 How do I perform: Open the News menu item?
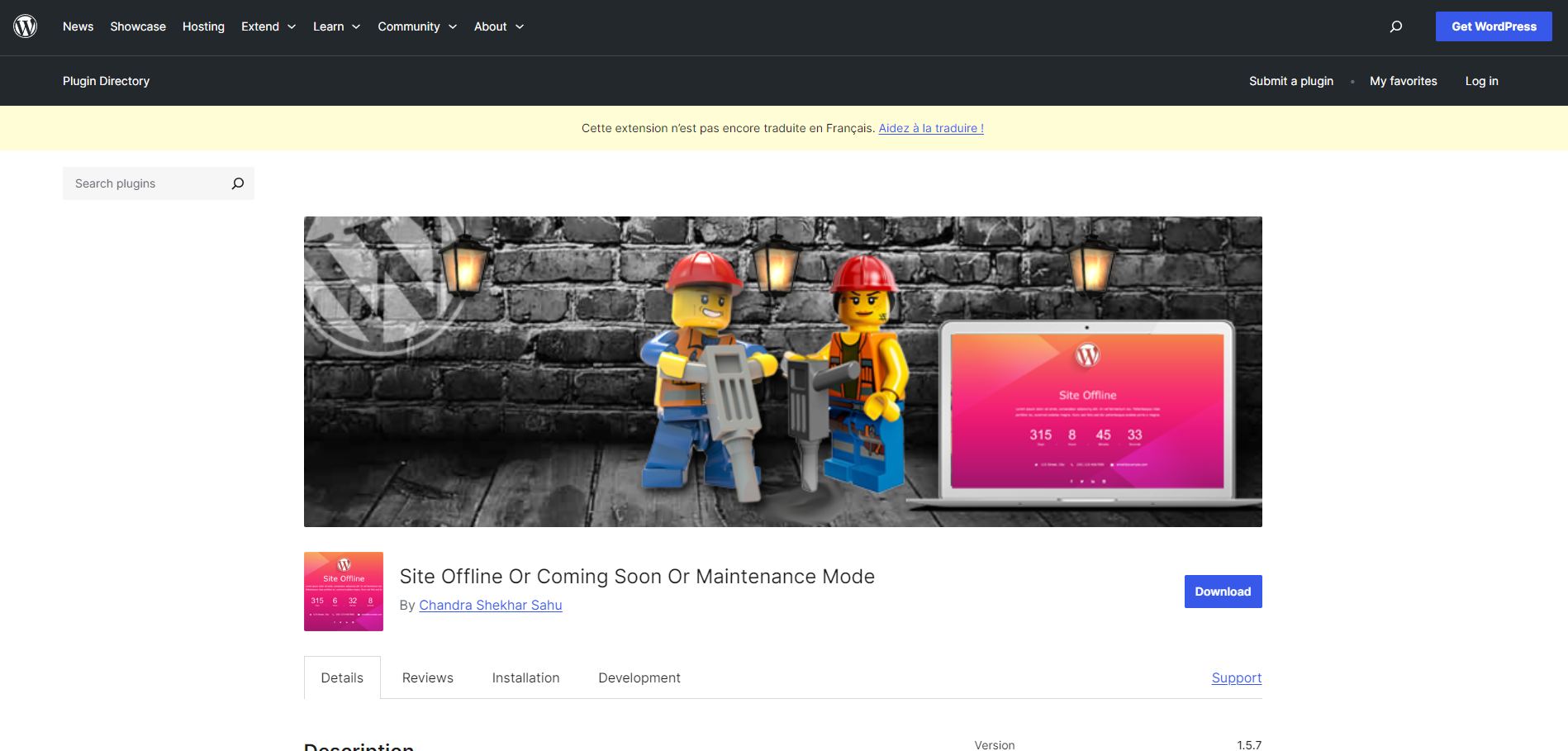[x=78, y=26]
